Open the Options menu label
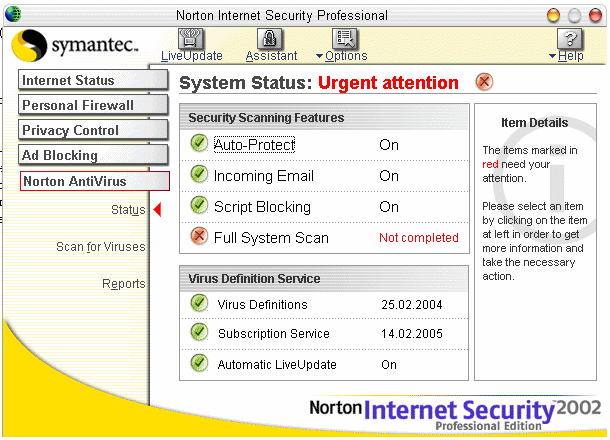610x440 pixels. [346, 56]
